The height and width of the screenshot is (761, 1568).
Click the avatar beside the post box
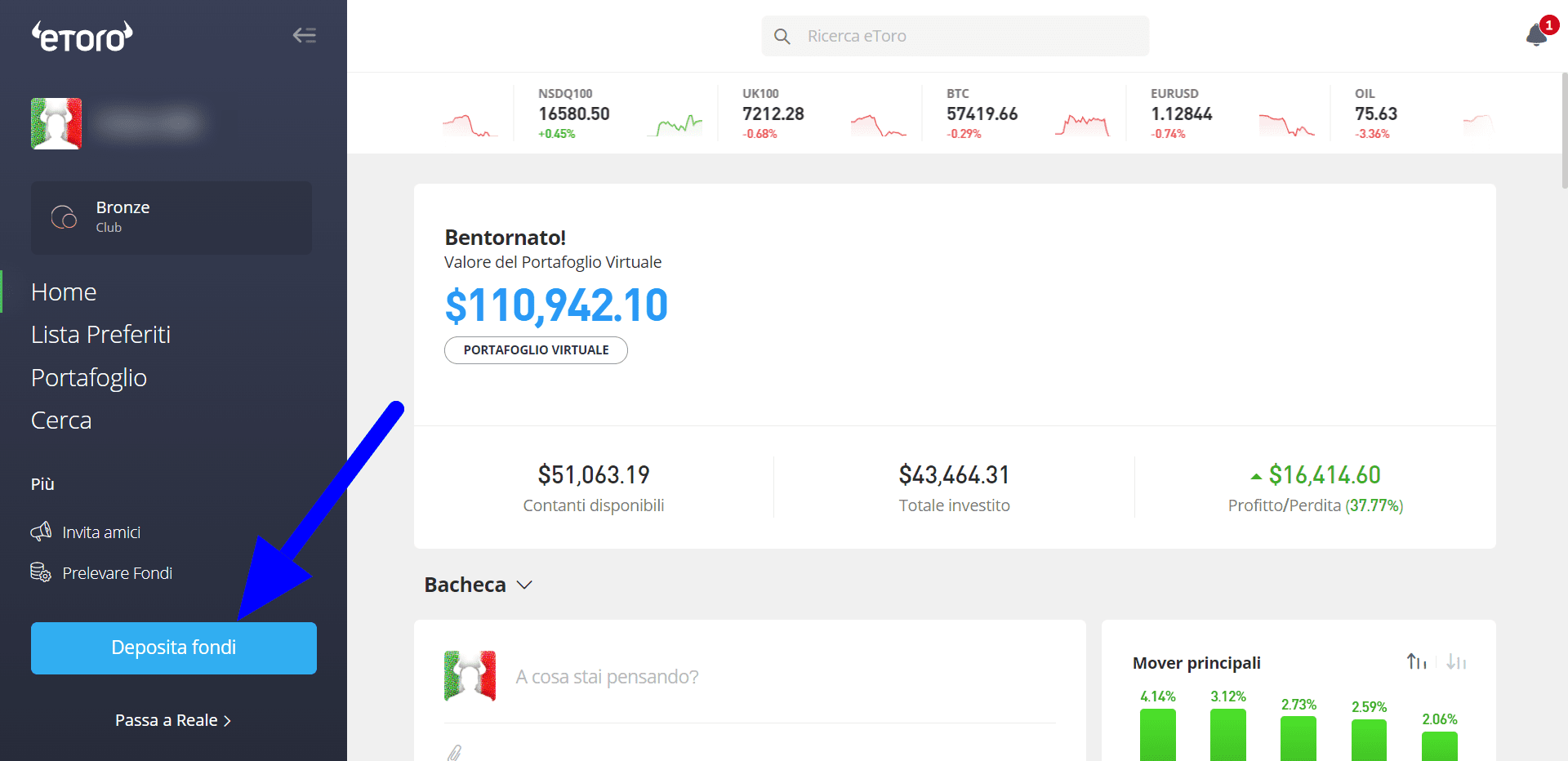click(470, 676)
